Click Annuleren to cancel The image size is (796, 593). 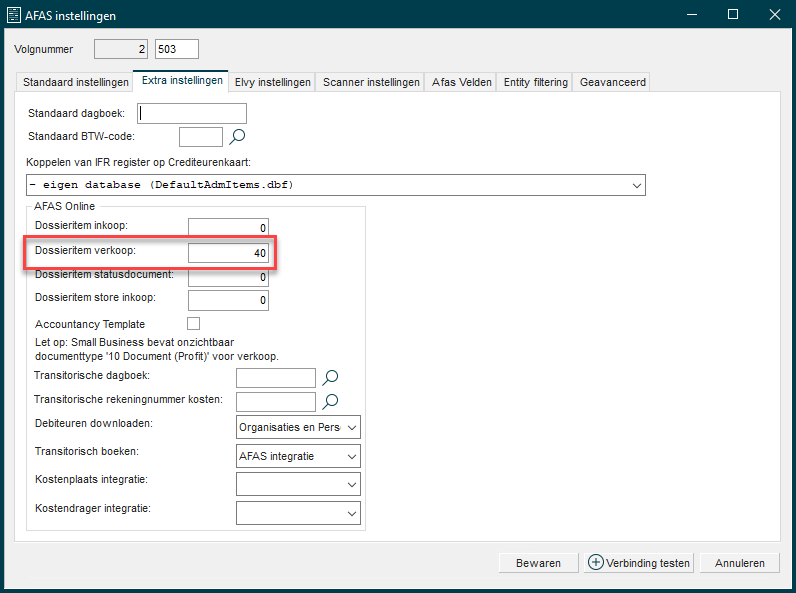pos(740,563)
